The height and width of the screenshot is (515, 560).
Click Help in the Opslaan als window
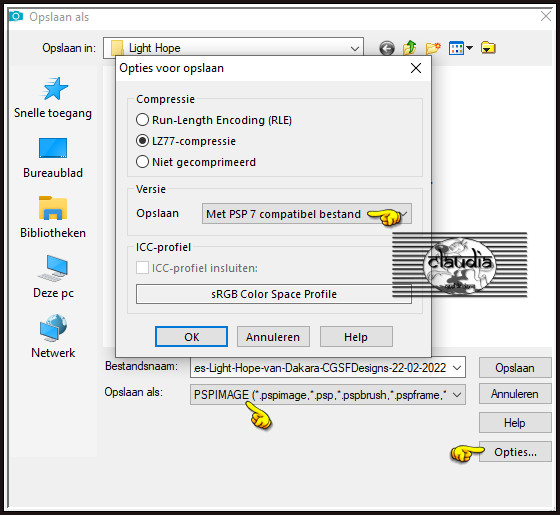tap(515, 422)
